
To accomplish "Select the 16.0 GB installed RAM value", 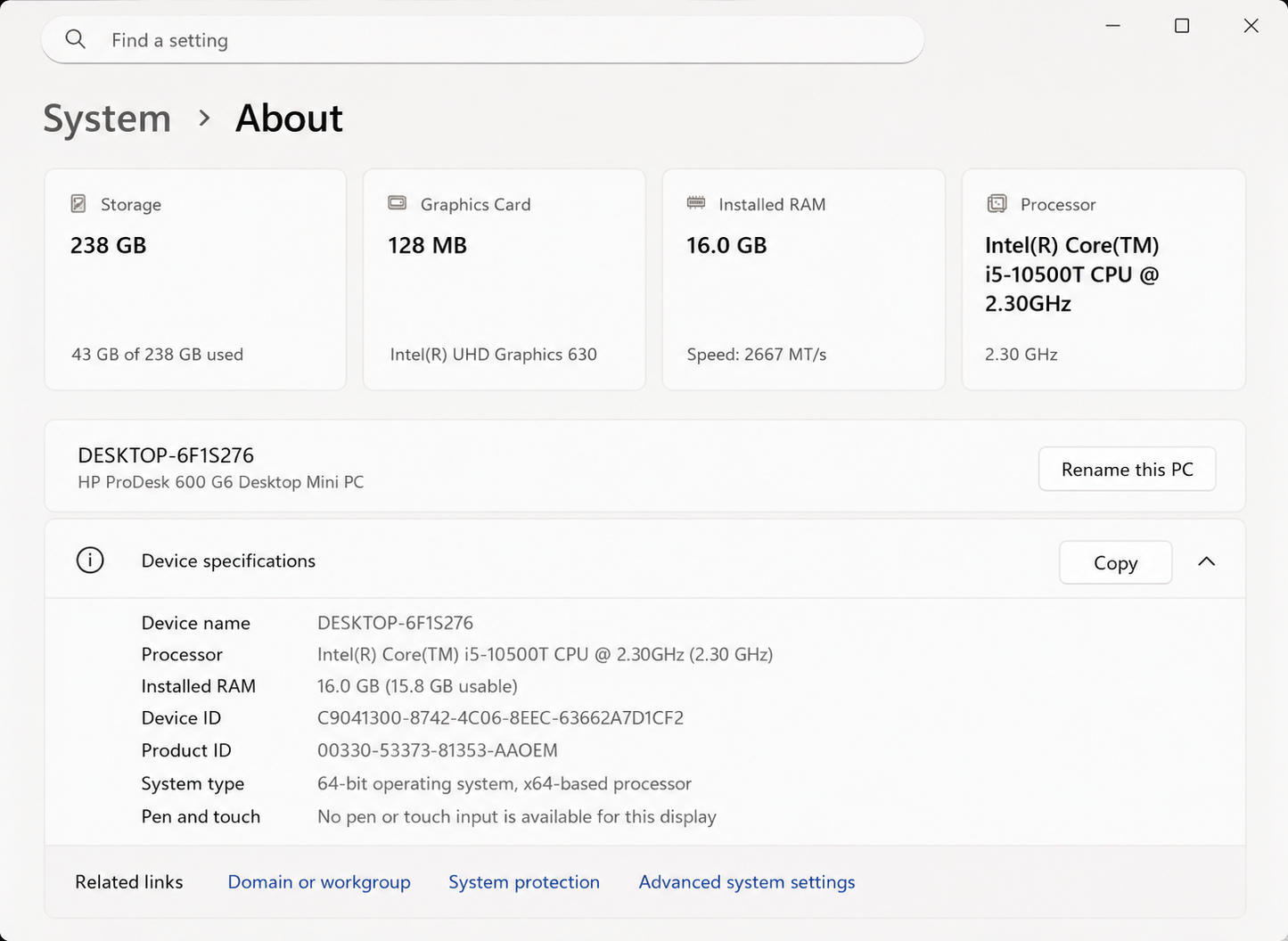I will 726,246.
